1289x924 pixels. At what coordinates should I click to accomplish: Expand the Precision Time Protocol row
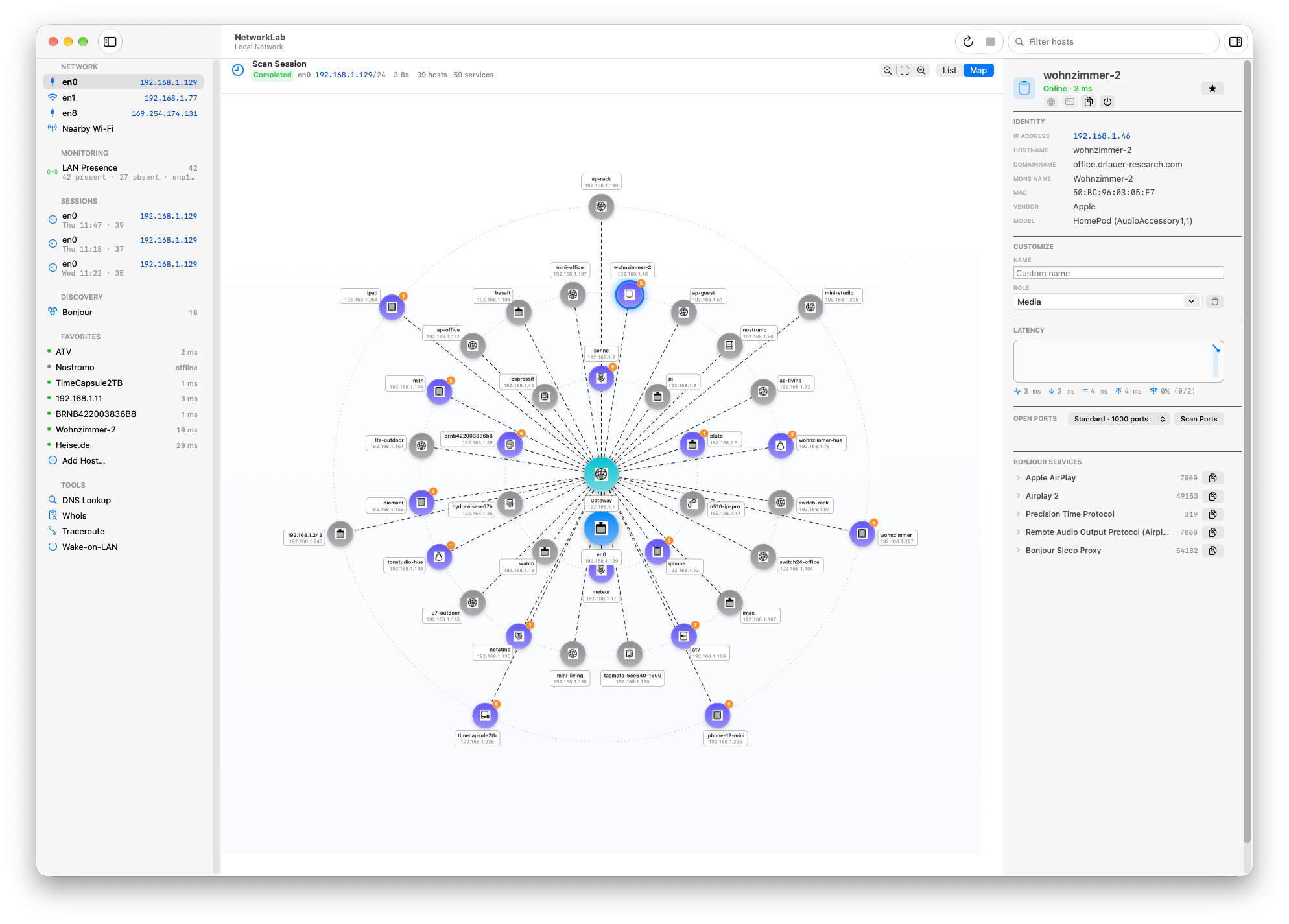pyautogui.click(x=1018, y=514)
